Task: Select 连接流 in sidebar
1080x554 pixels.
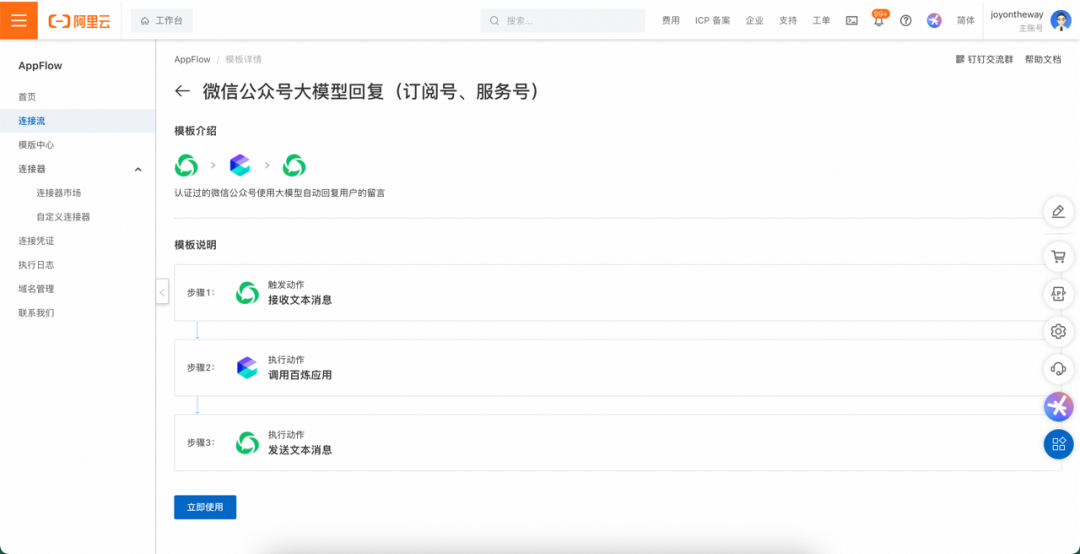Action: point(77,121)
